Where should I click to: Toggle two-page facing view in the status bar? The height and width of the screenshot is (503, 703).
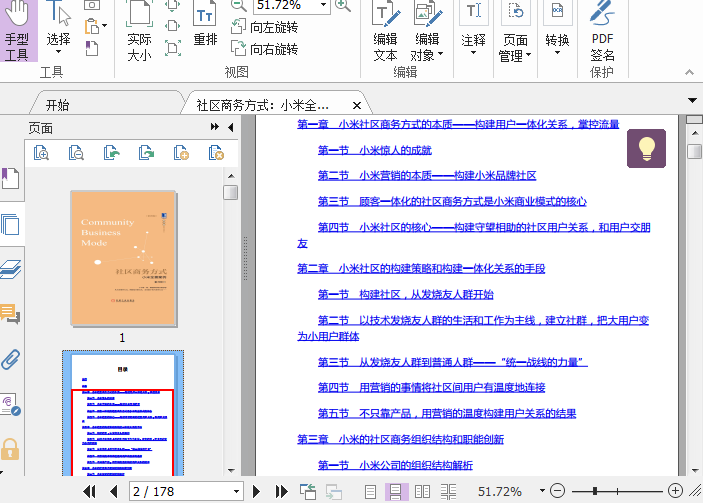422,491
